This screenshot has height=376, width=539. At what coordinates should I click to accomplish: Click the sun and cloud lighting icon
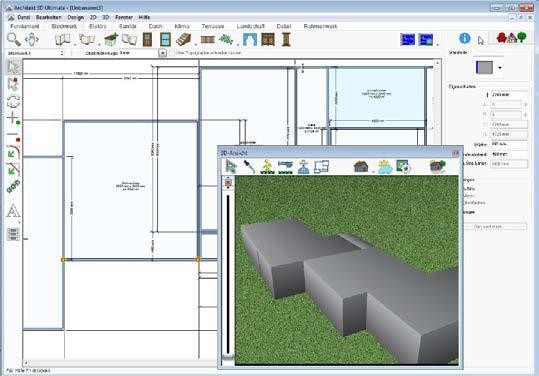(x=385, y=167)
